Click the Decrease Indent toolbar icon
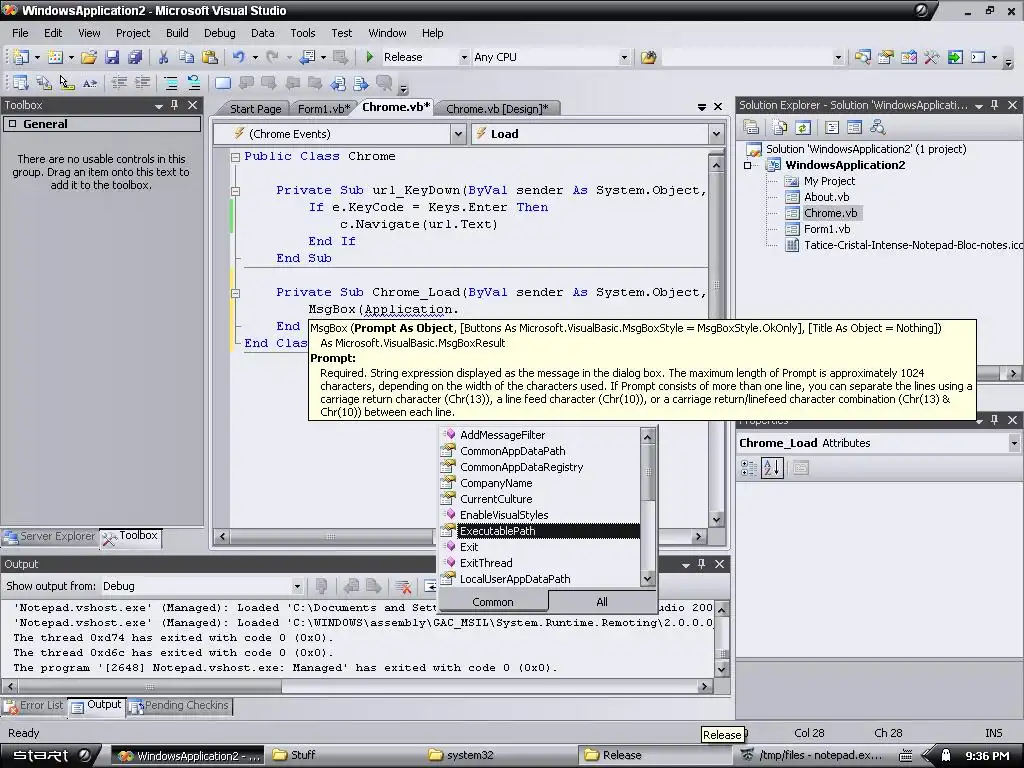 [119, 83]
